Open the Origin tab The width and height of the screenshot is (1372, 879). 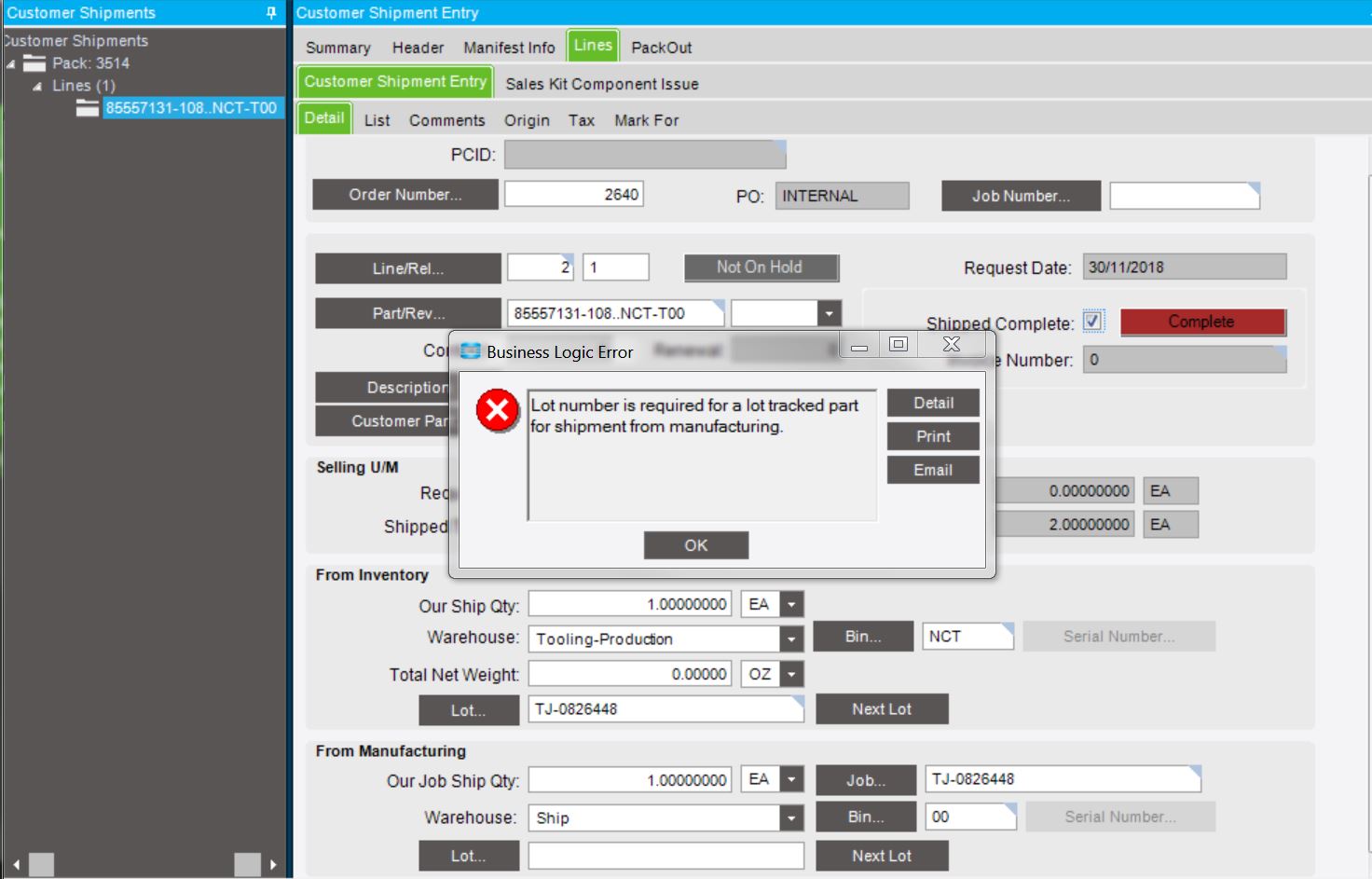click(528, 120)
